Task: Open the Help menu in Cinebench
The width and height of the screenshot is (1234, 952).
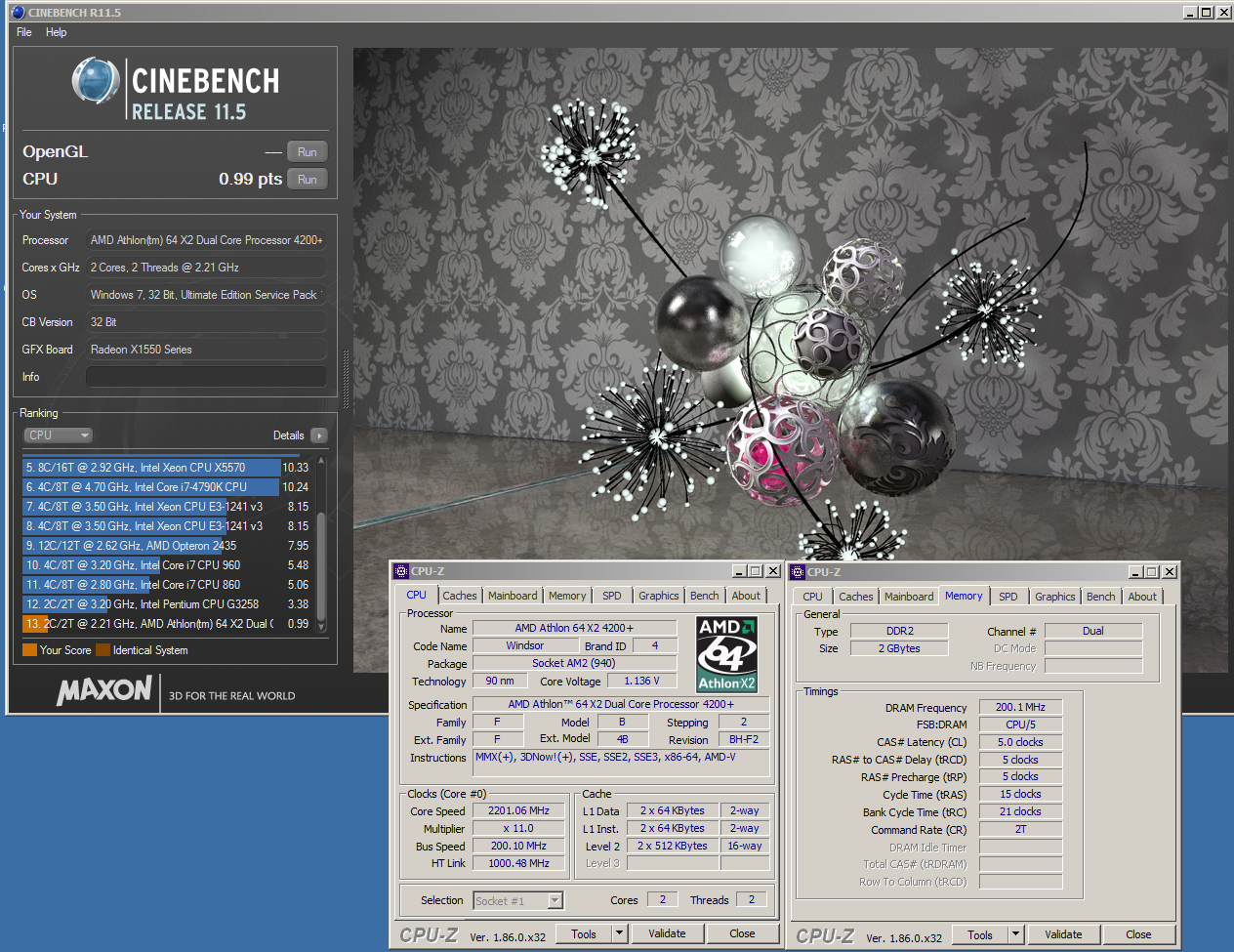Action: (57, 32)
